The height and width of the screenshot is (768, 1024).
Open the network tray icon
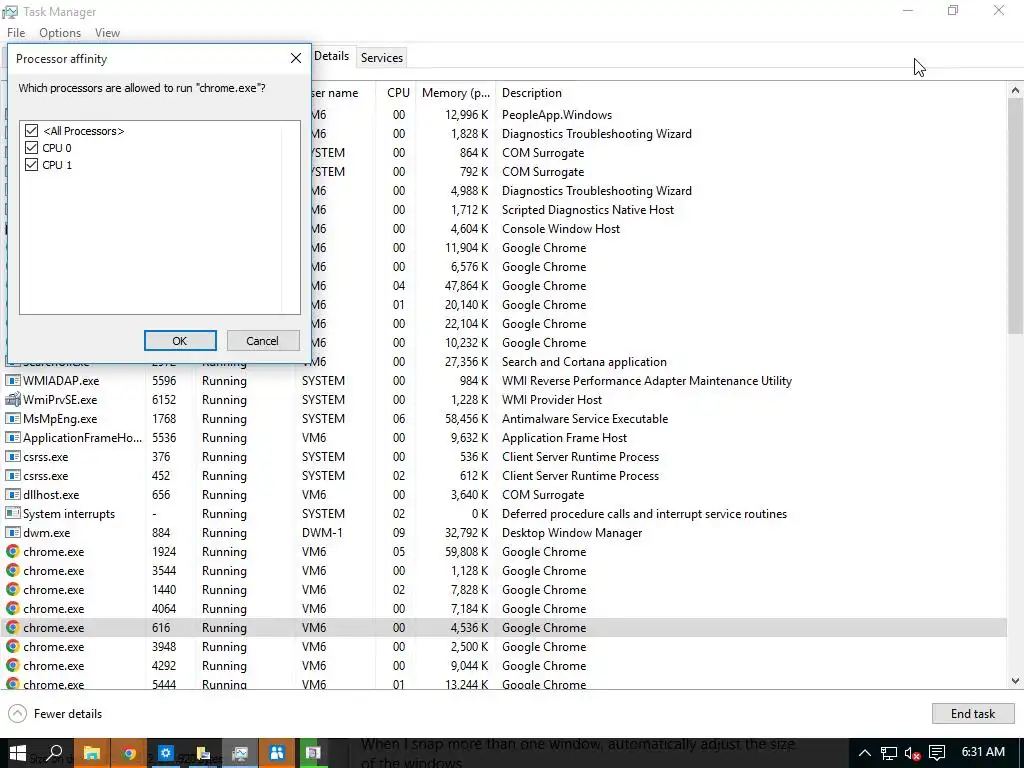click(888, 753)
